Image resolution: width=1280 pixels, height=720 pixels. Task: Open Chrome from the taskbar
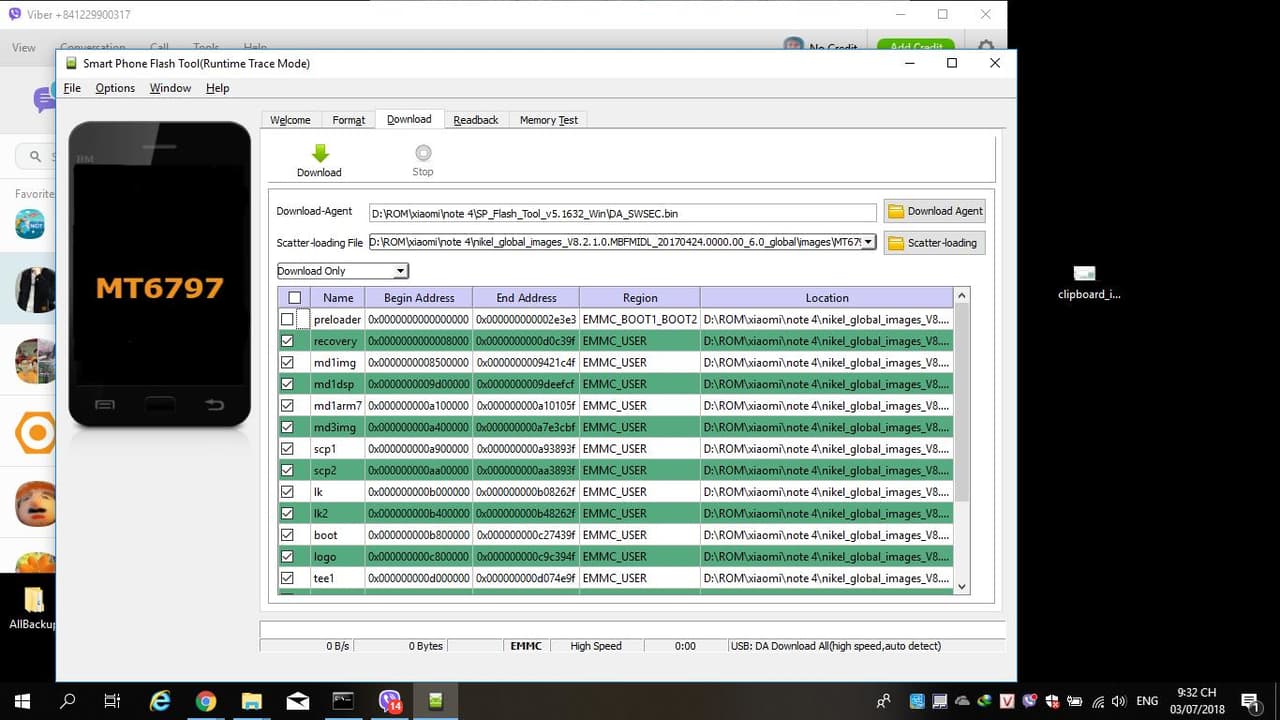pos(206,701)
